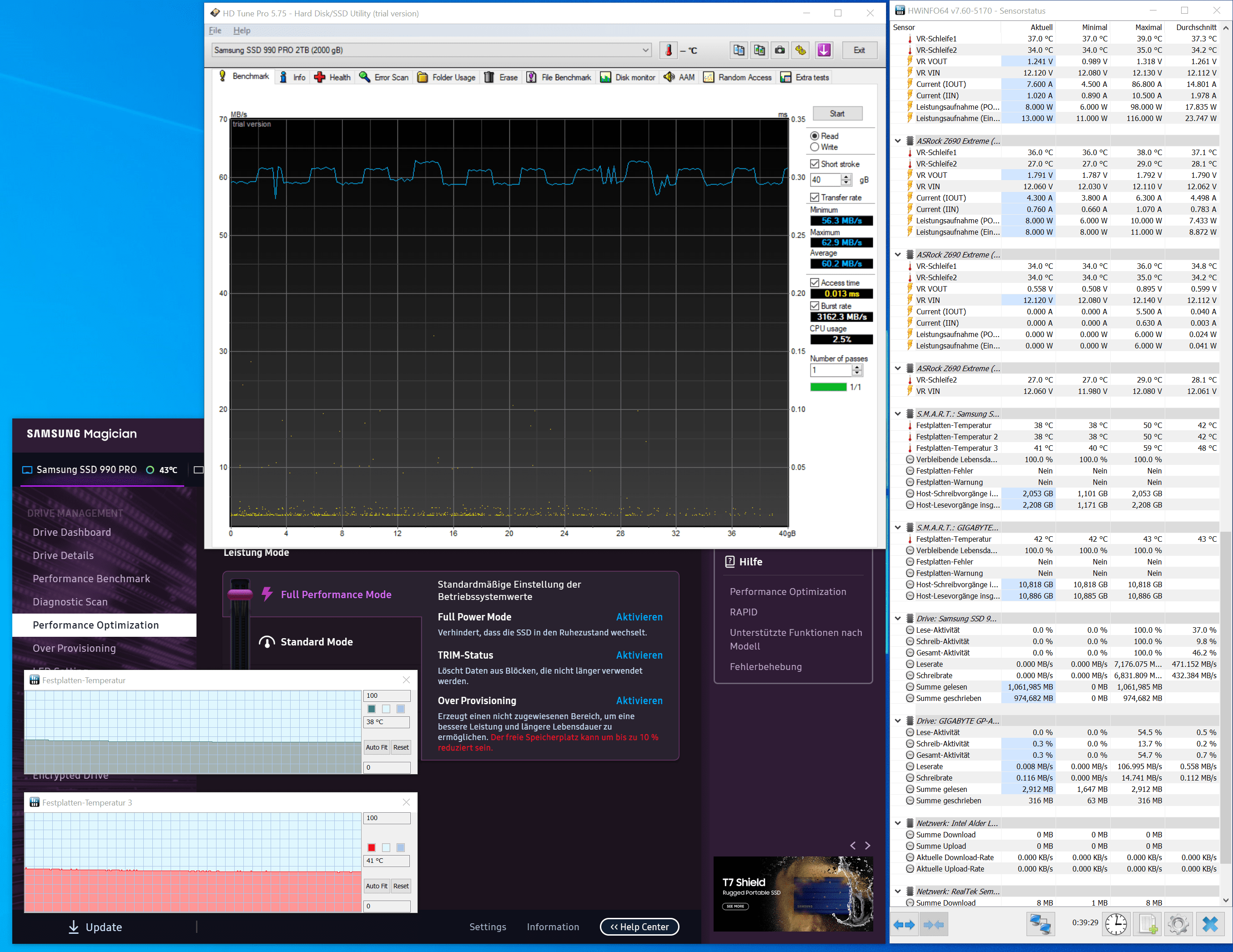
Task: Click the red color swatch in Festplatten-Temperatur 3
Action: pos(372,847)
